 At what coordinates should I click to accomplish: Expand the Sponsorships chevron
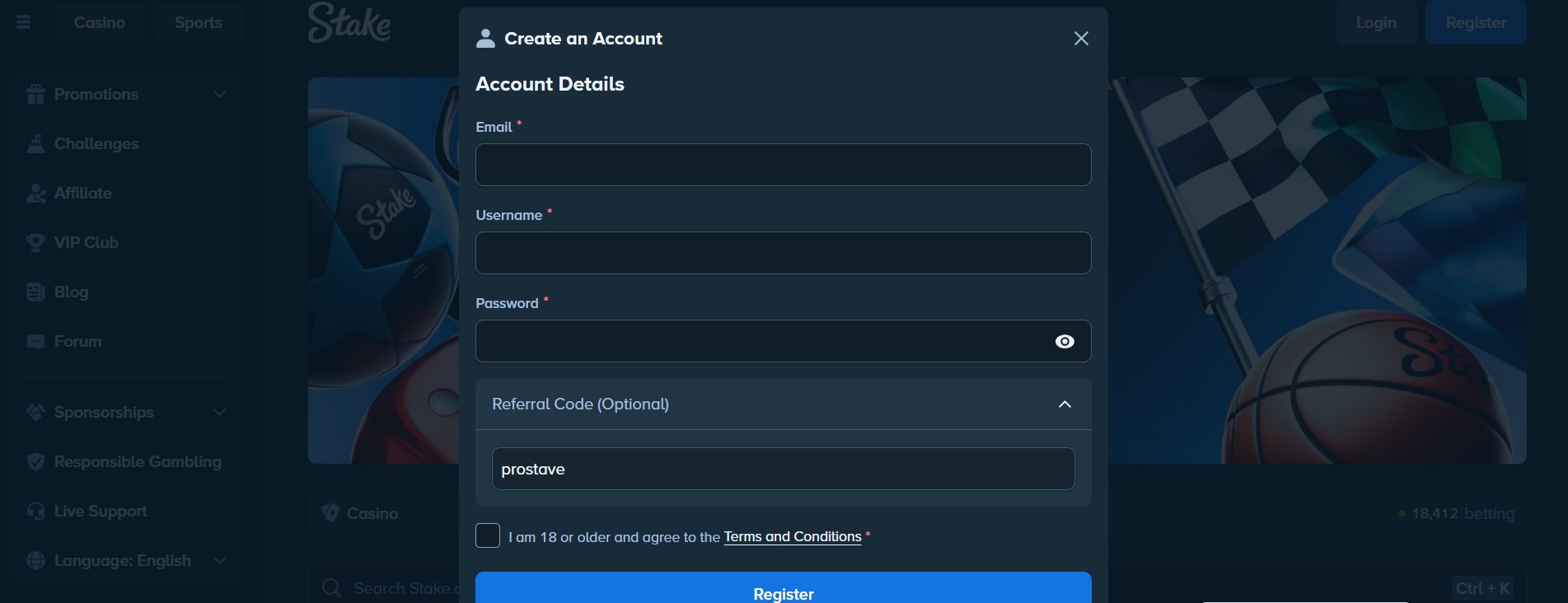tap(219, 412)
